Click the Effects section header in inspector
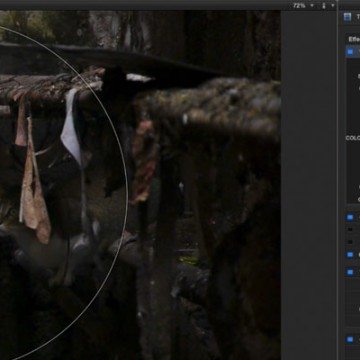The height and width of the screenshot is (360, 360). pyautogui.click(x=354, y=39)
